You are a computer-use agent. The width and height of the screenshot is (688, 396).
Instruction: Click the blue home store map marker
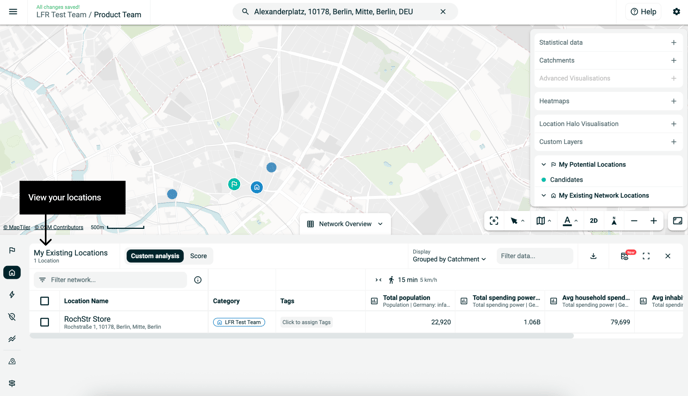pos(257,188)
